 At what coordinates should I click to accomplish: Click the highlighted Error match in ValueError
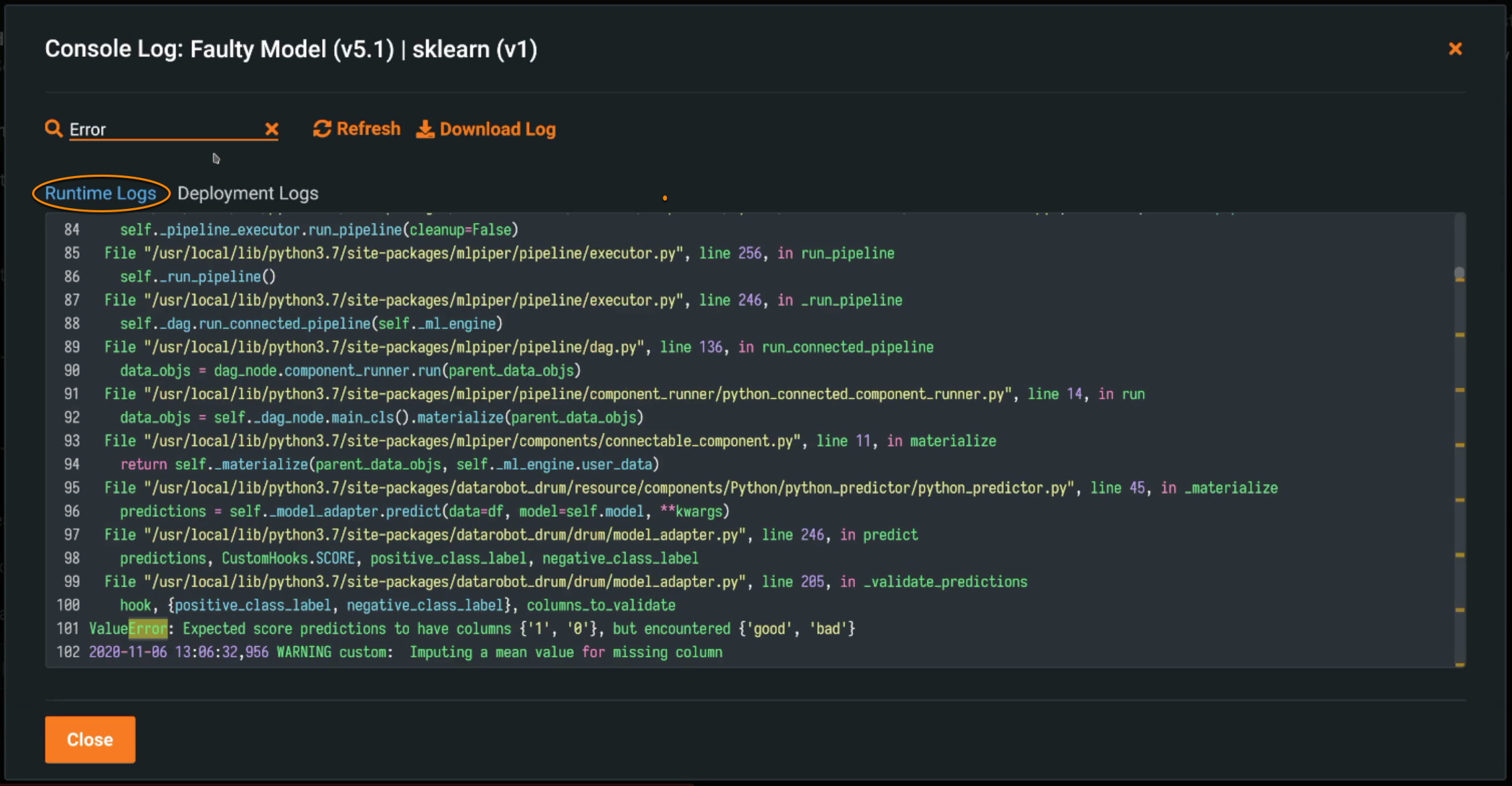(148, 629)
